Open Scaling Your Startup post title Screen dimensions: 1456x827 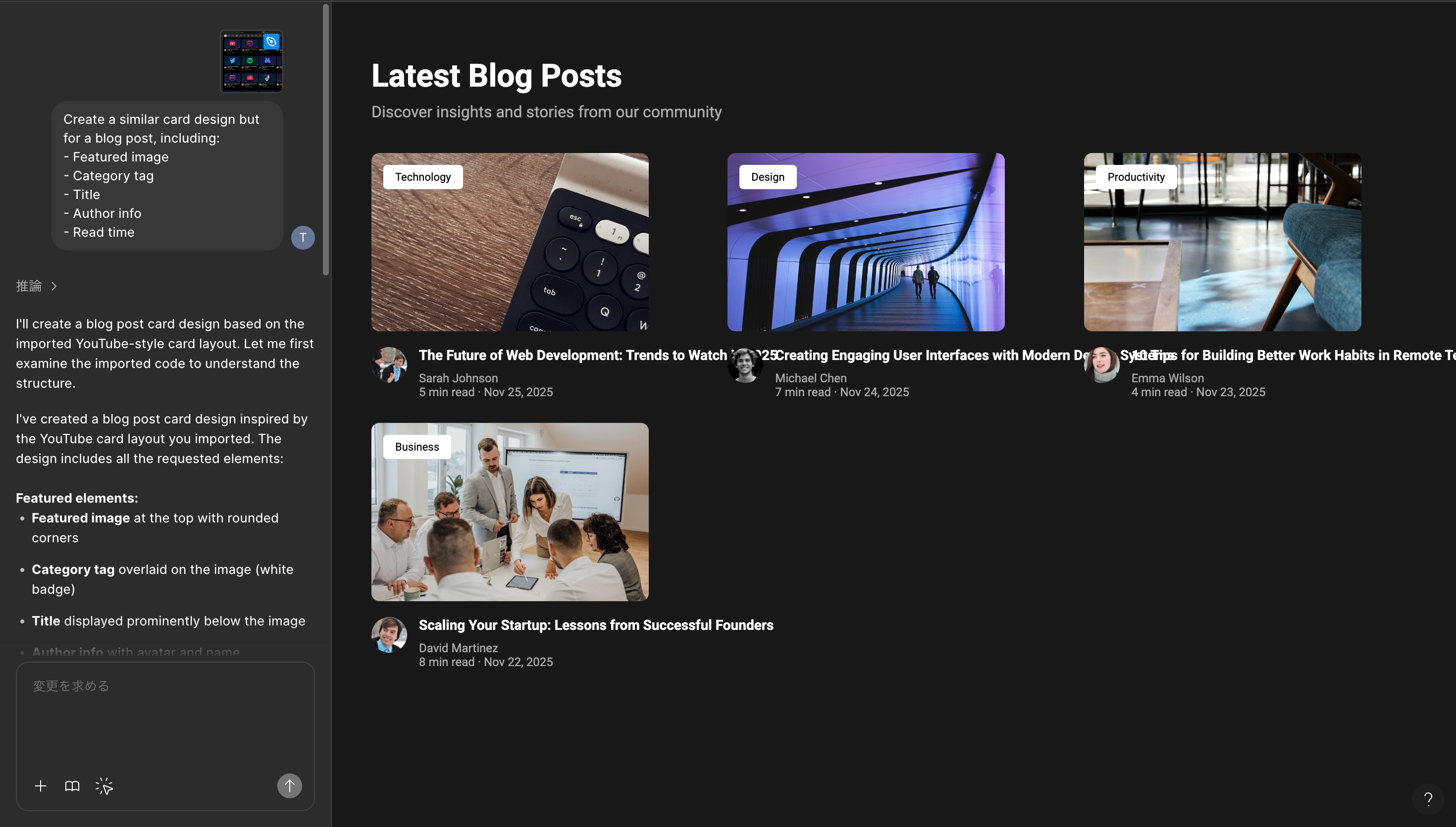pos(596,625)
